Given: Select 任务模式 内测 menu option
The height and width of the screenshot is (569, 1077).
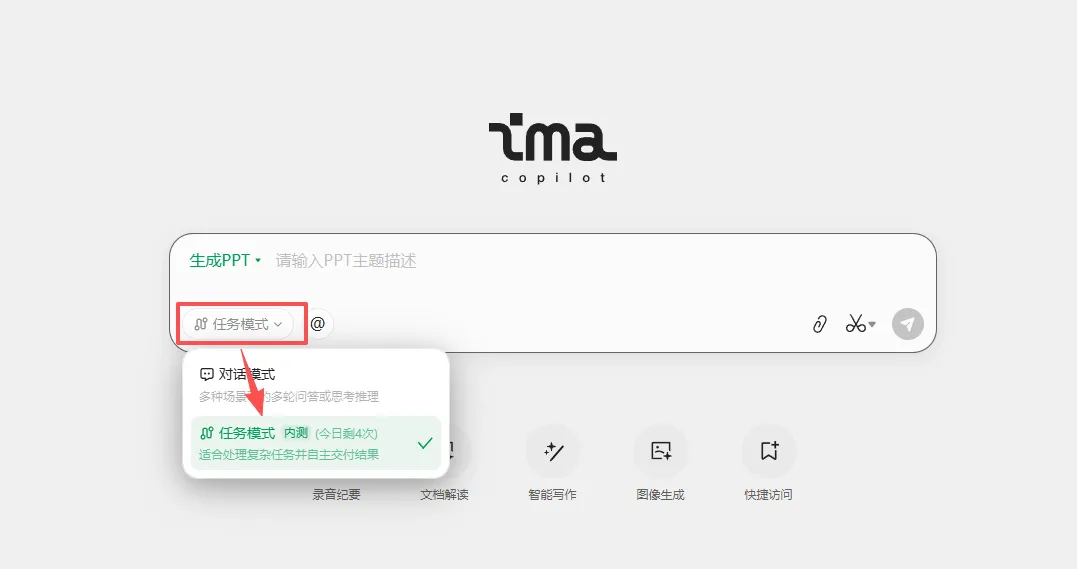Looking at the screenshot, I should click(316, 443).
